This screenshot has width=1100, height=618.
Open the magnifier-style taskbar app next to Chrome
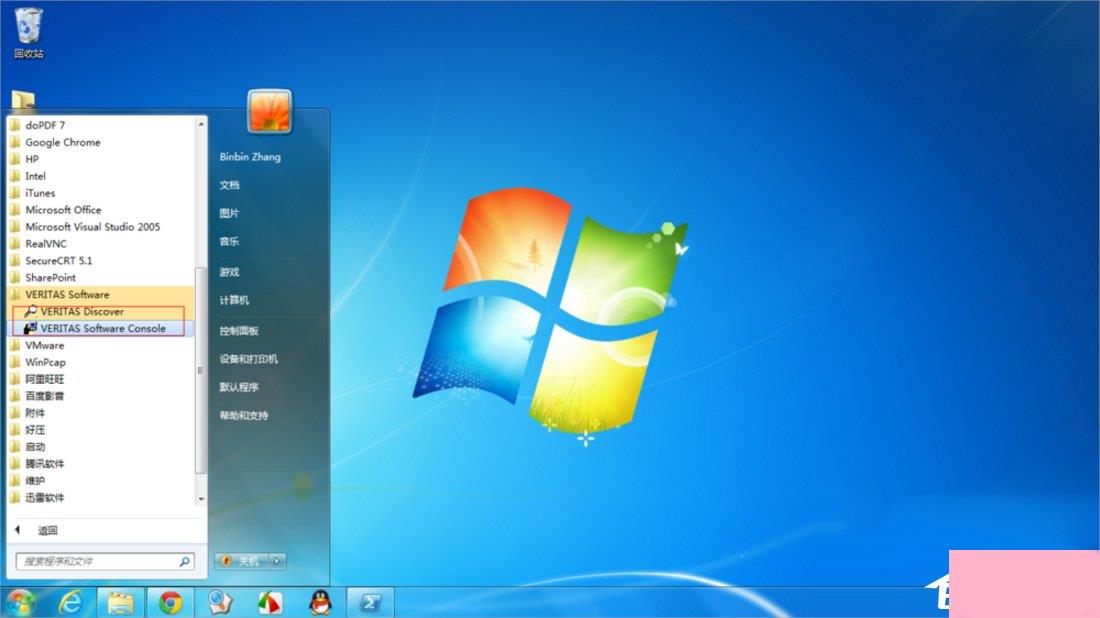220,602
